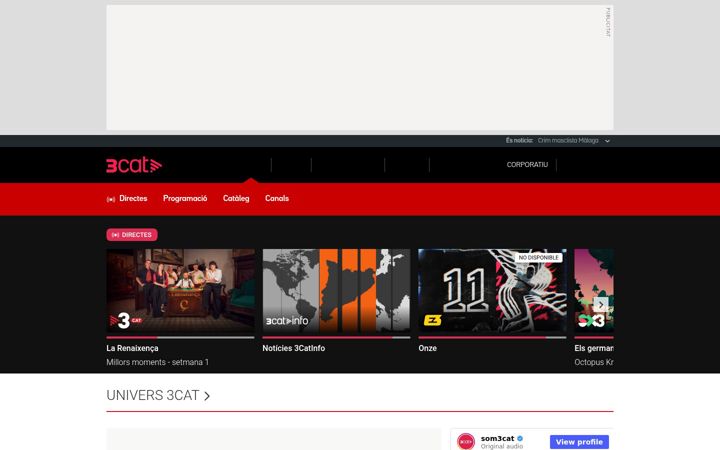
Task: Click the TV3 channel logo on La Renaixença
Action: pyautogui.click(x=125, y=320)
